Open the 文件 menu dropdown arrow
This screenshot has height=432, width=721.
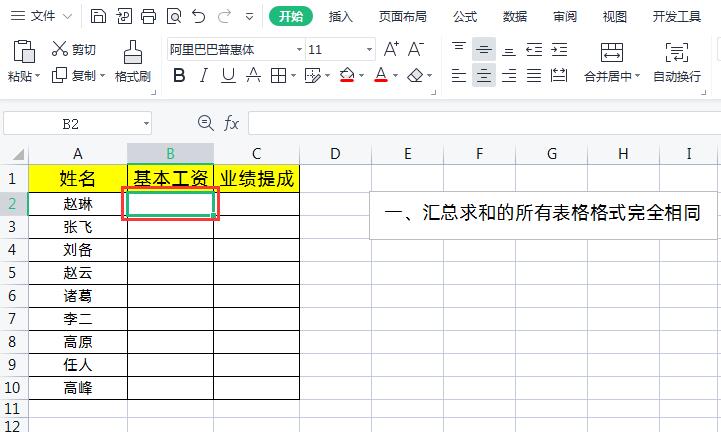(67, 17)
